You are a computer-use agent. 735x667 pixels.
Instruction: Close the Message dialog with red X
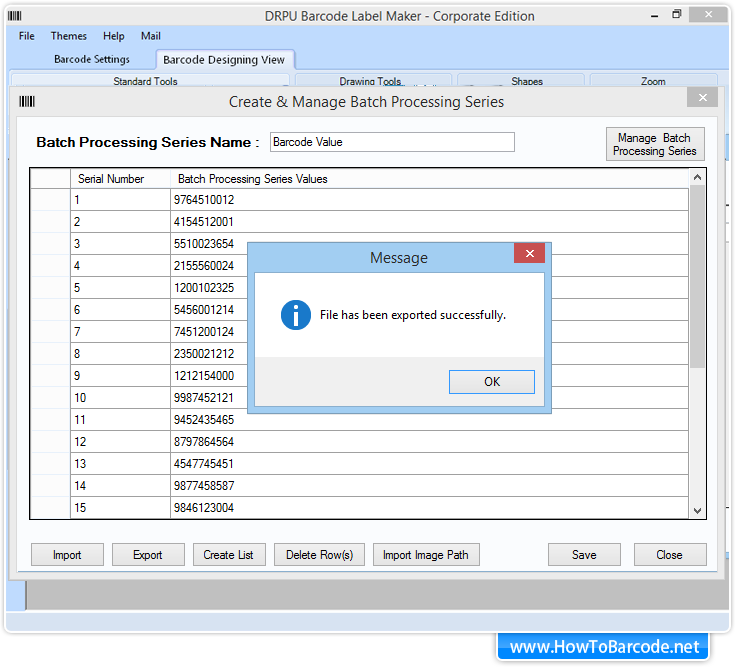tap(529, 254)
